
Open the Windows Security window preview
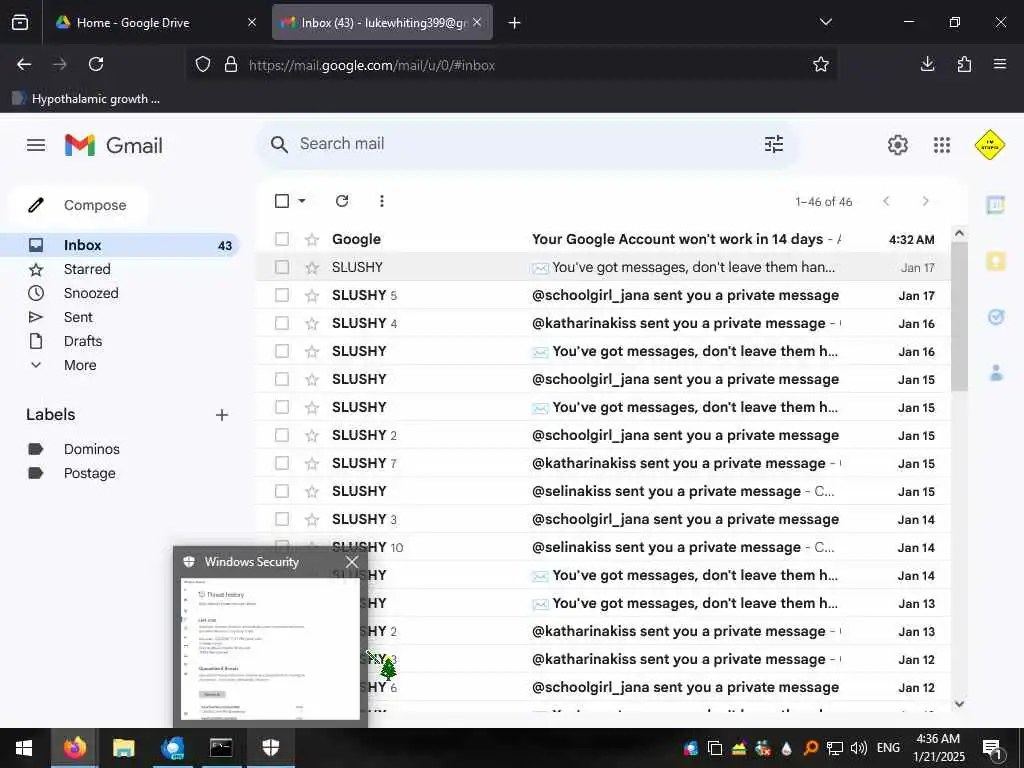[x=270, y=649]
